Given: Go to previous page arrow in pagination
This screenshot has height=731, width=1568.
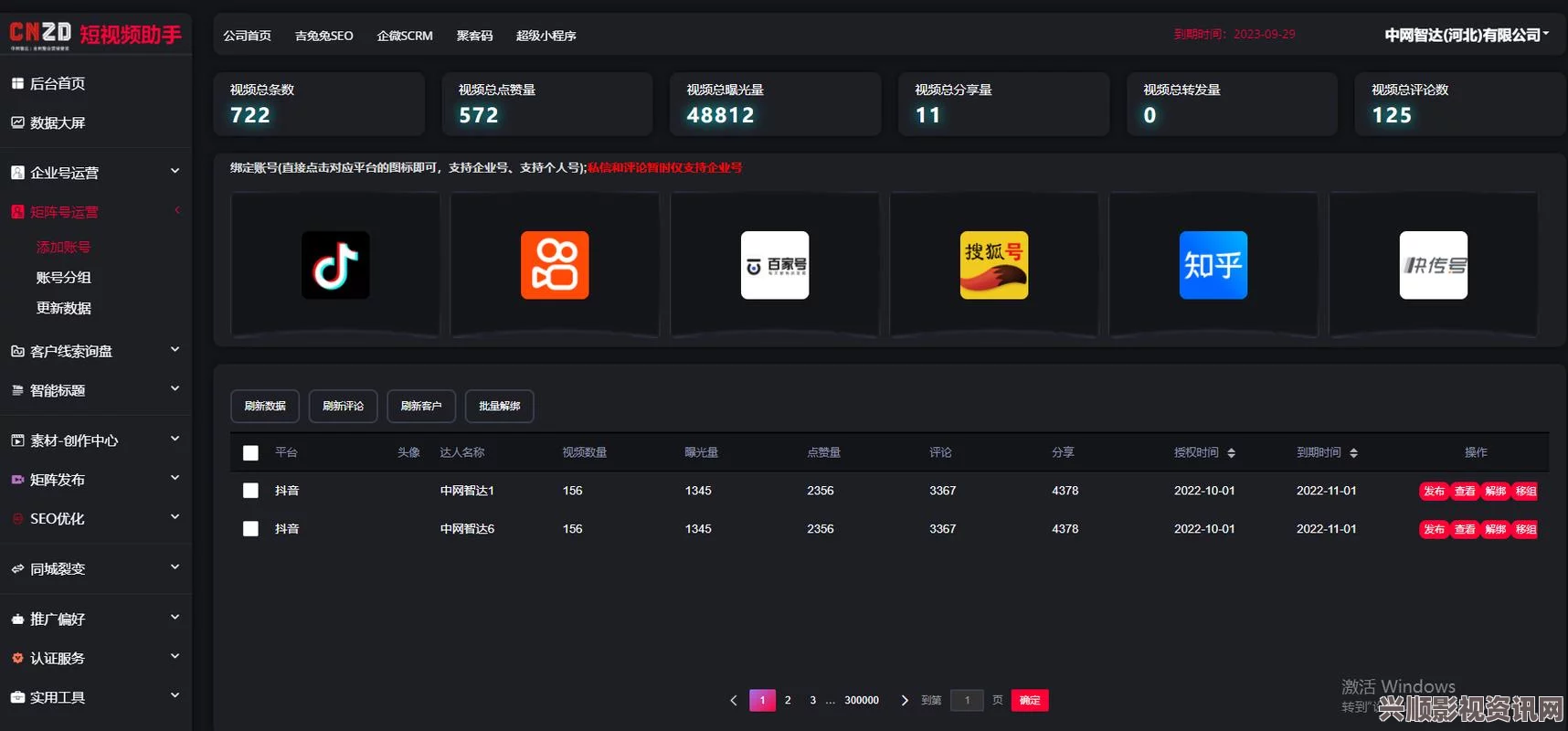Looking at the screenshot, I should [733, 701].
